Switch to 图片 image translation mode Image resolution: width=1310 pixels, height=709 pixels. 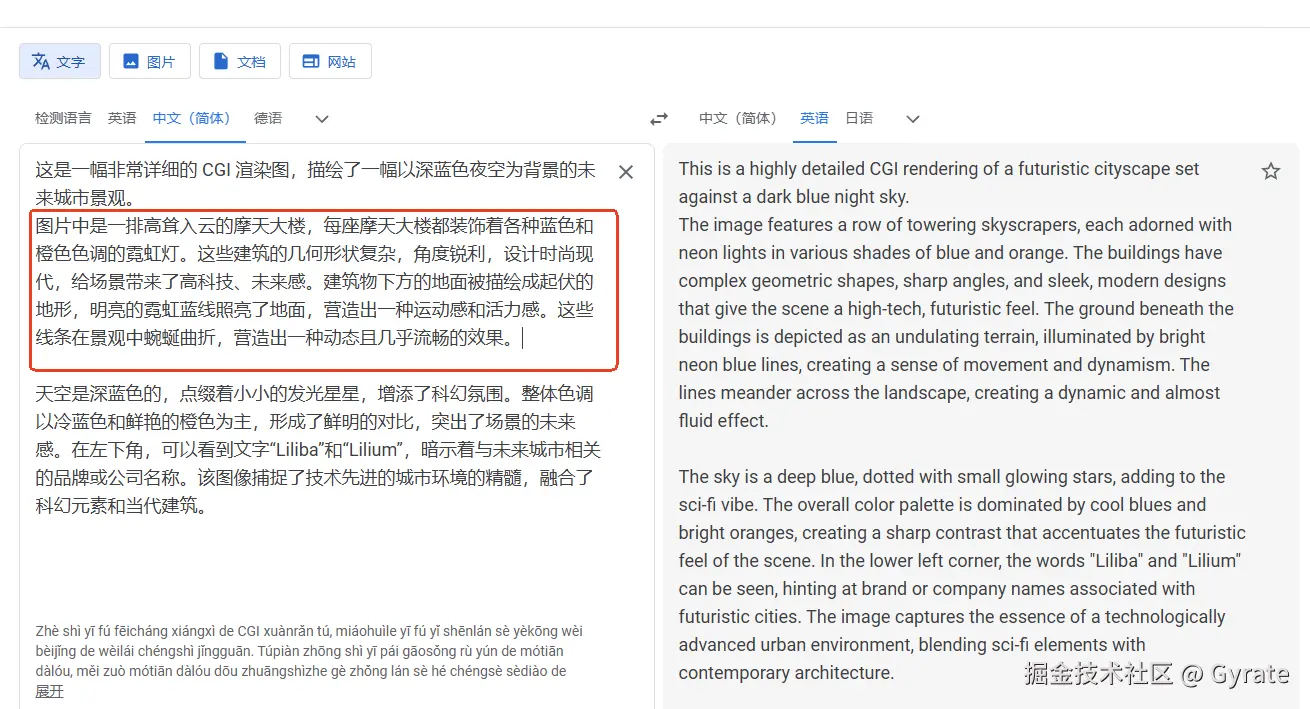150,61
